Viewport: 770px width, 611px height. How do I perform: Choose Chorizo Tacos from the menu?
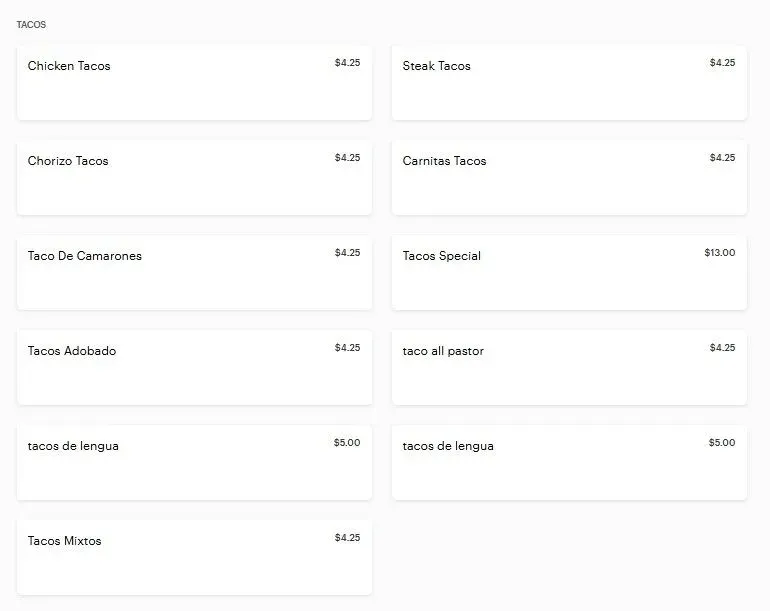194,178
